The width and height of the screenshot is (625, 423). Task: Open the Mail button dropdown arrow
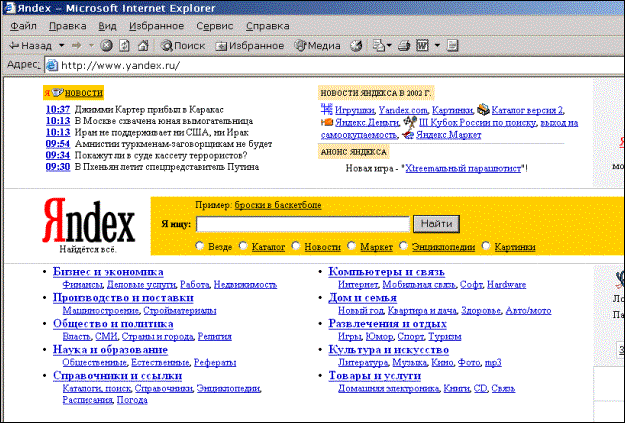(389, 46)
